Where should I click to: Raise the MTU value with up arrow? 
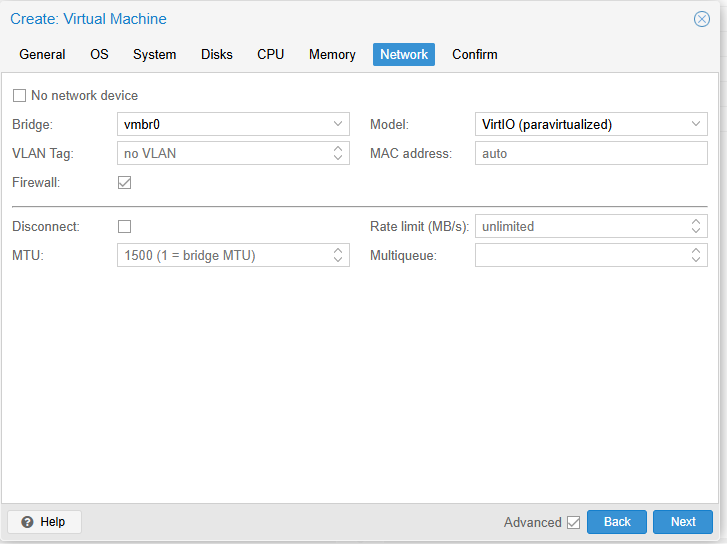tap(338, 250)
